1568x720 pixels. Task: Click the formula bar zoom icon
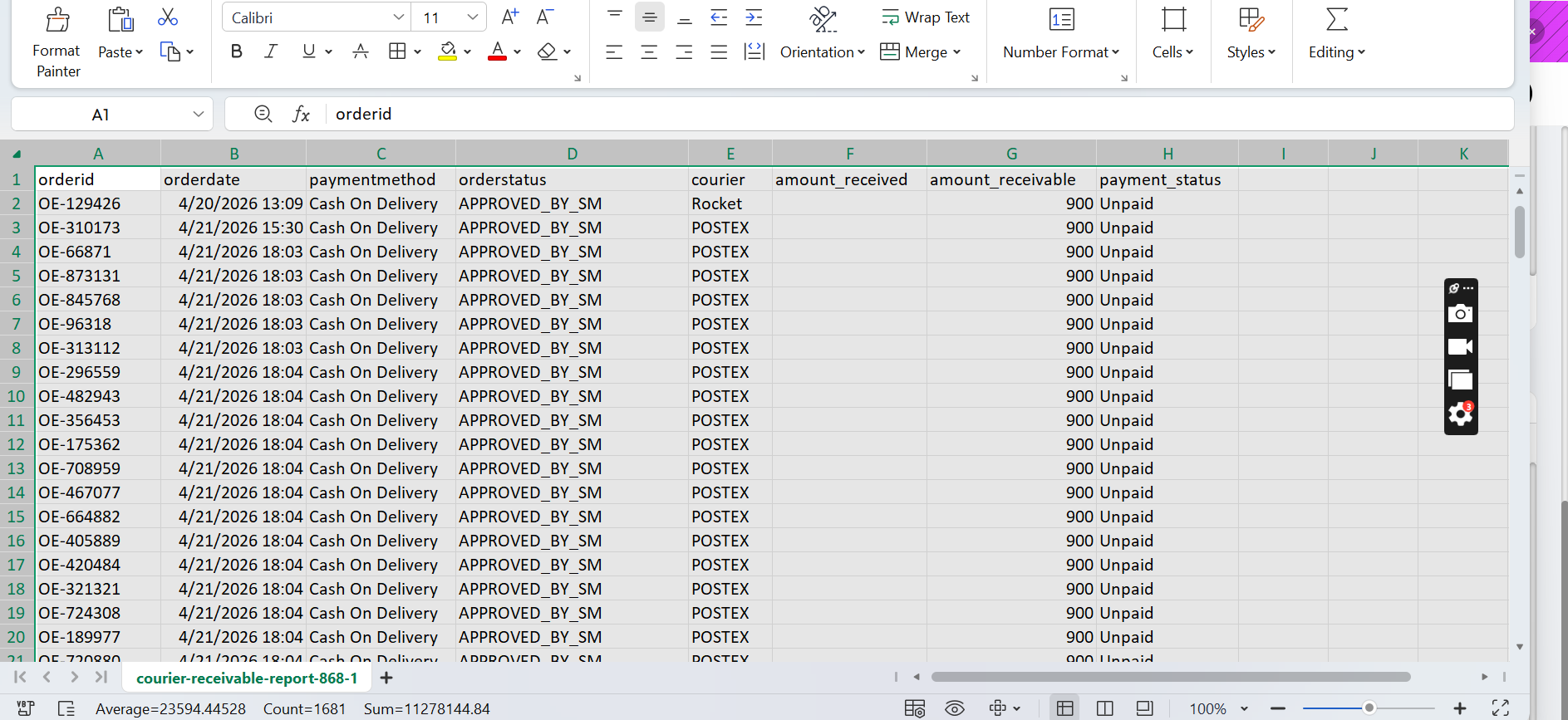coord(263,114)
